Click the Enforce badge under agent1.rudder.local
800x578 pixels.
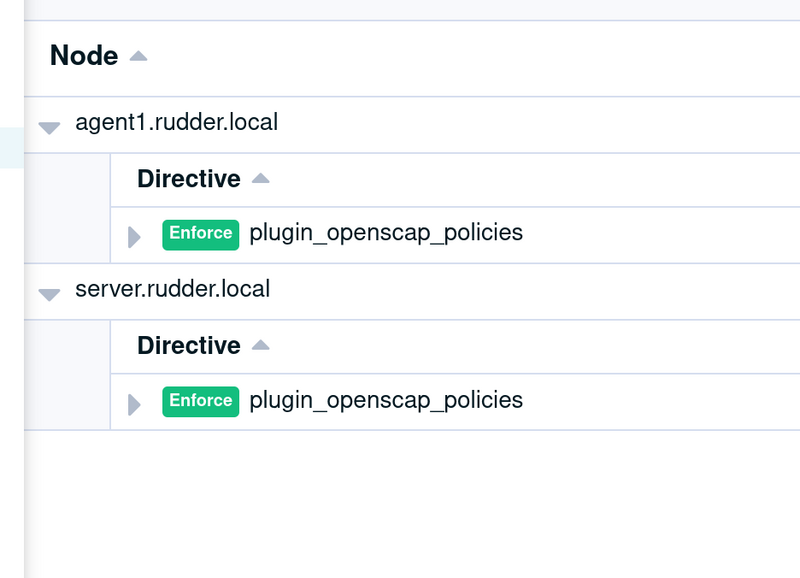click(201, 235)
